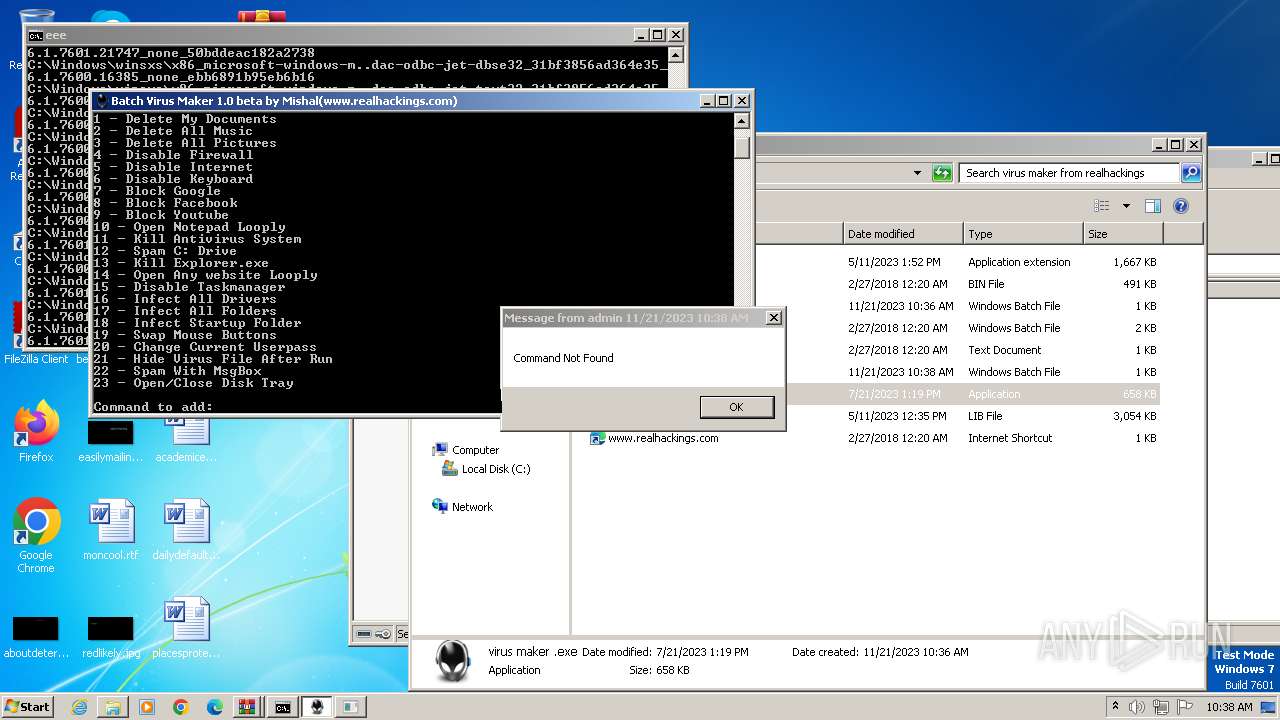Open the placesprote desktop document

(187, 628)
